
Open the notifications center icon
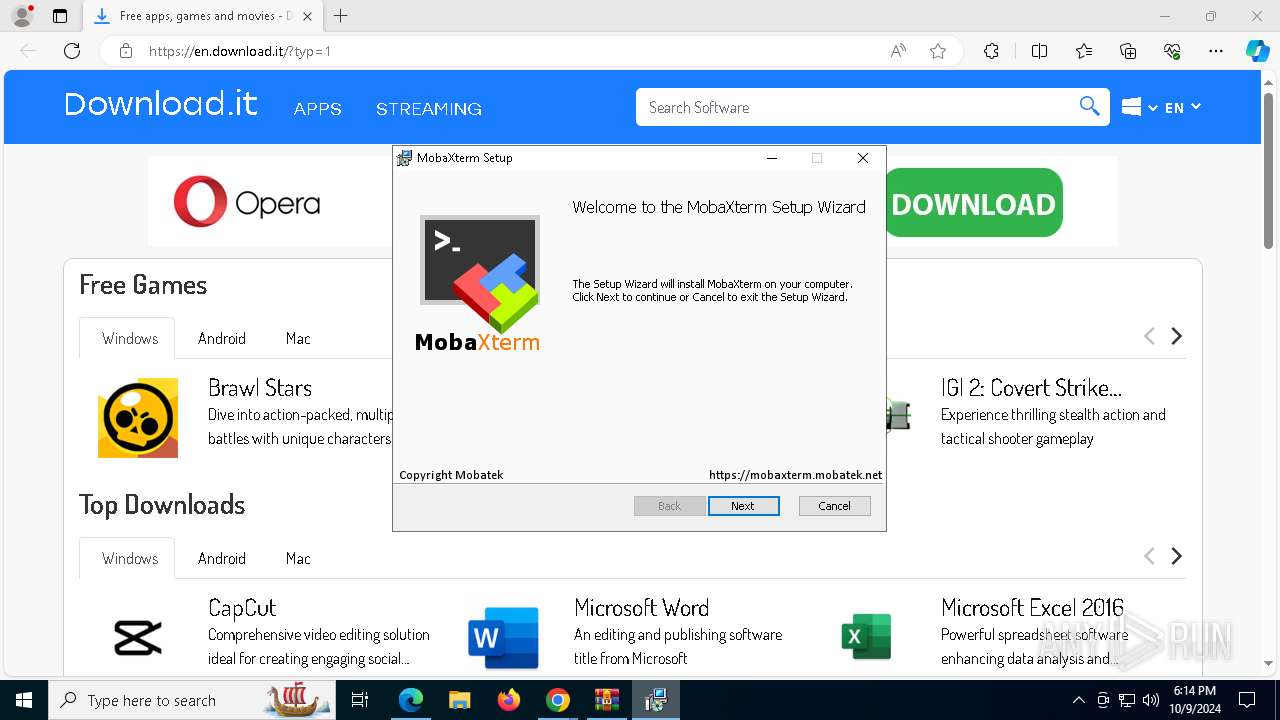click(x=1247, y=700)
